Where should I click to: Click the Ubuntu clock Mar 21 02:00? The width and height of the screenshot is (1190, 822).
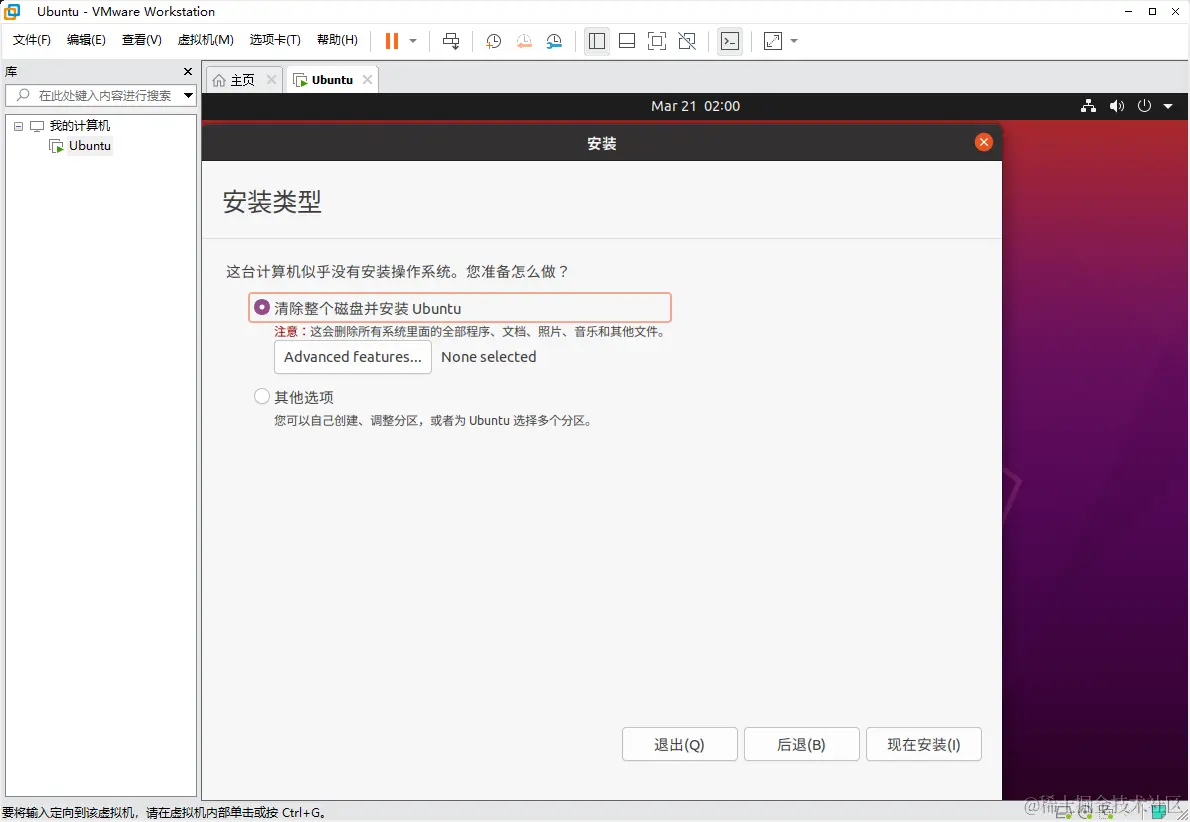tap(695, 106)
